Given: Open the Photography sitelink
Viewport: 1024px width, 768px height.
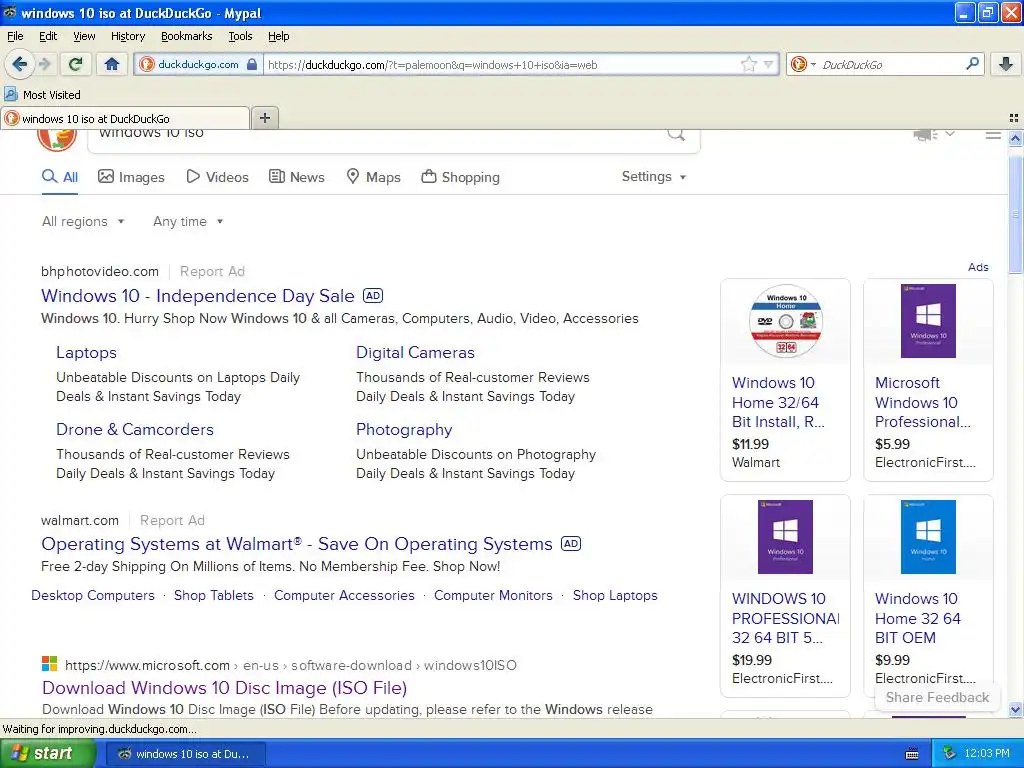Looking at the screenshot, I should tap(404, 430).
